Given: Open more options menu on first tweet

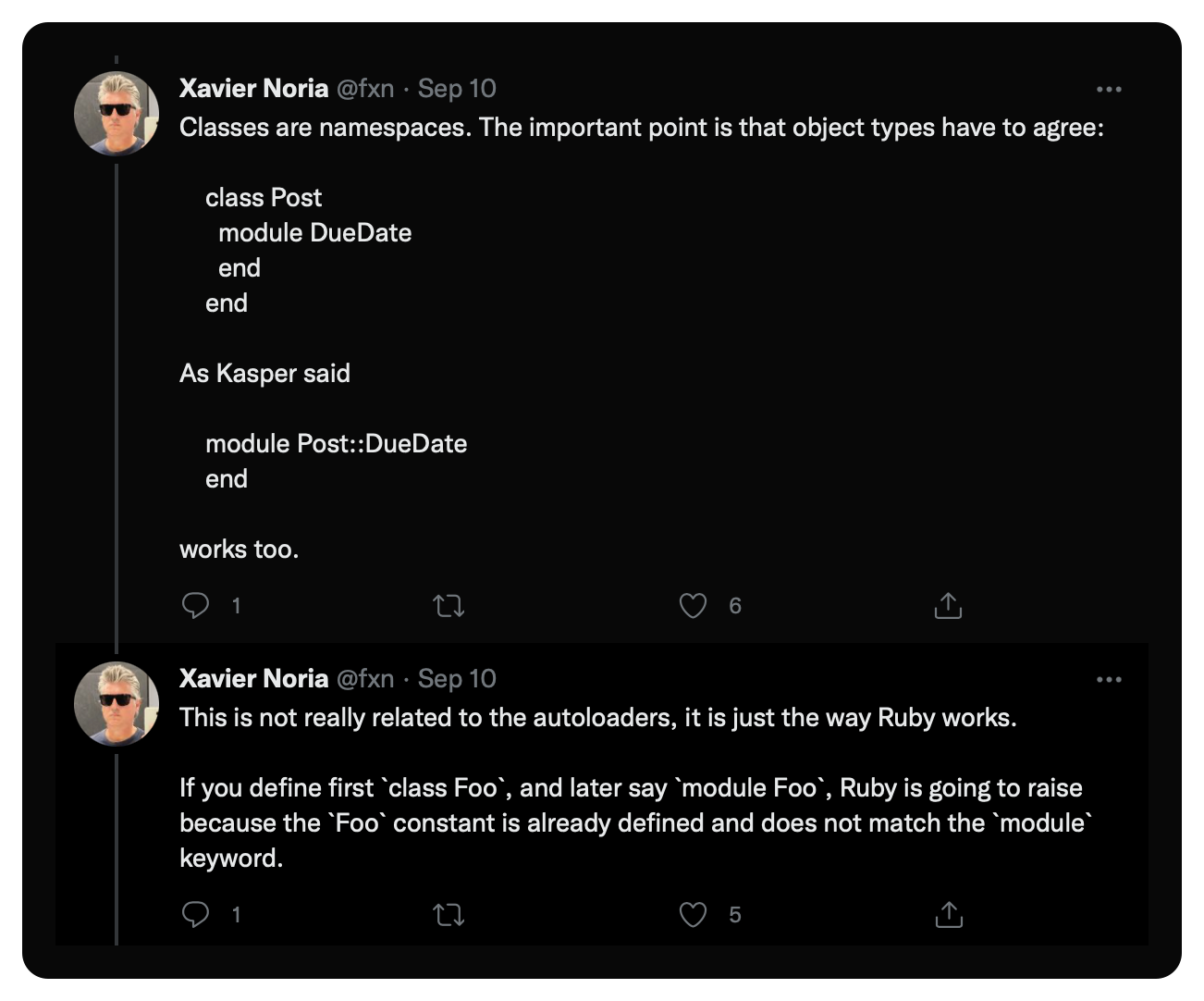Looking at the screenshot, I should (x=1108, y=90).
